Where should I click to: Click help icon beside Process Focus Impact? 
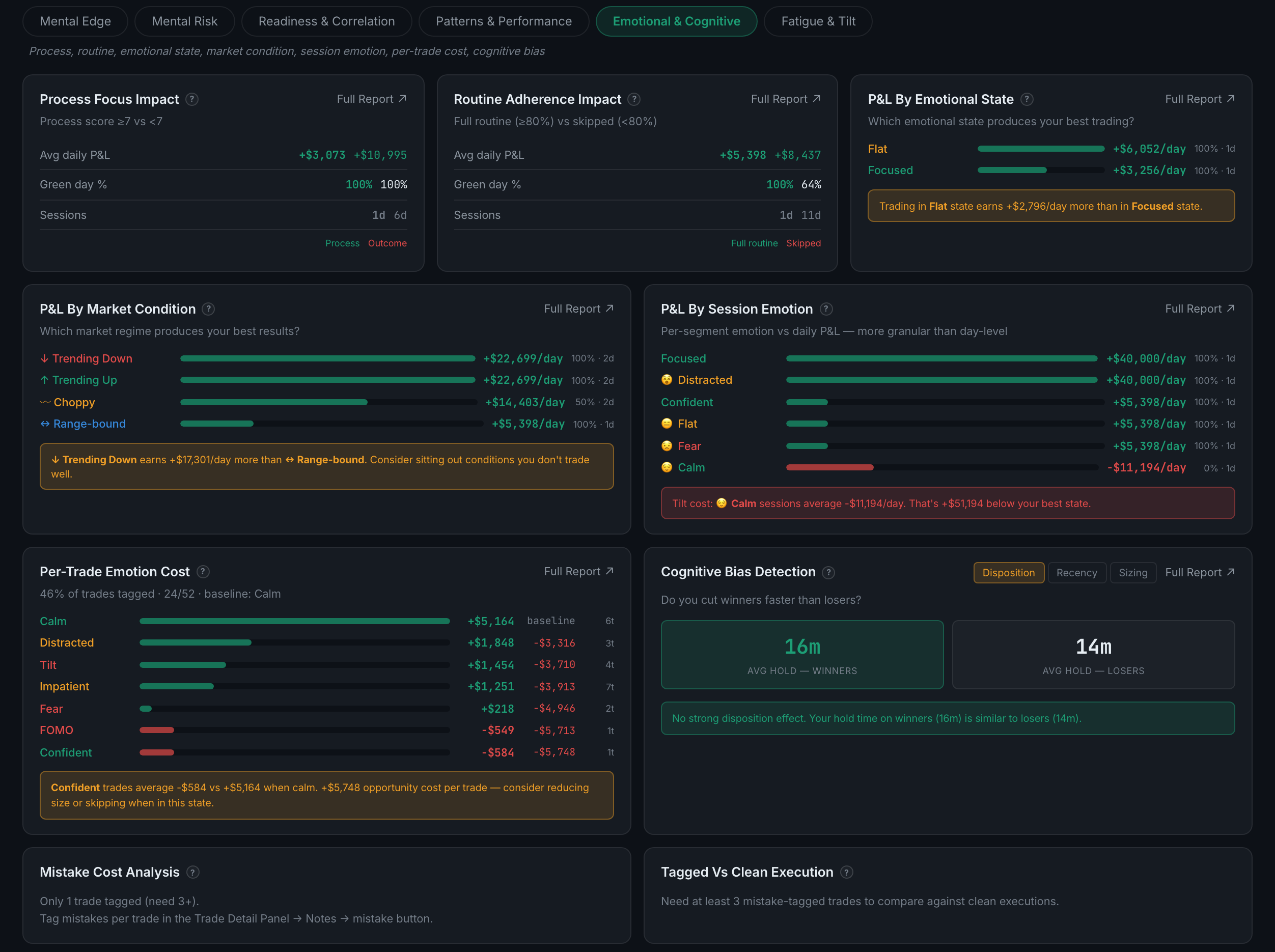coord(192,99)
